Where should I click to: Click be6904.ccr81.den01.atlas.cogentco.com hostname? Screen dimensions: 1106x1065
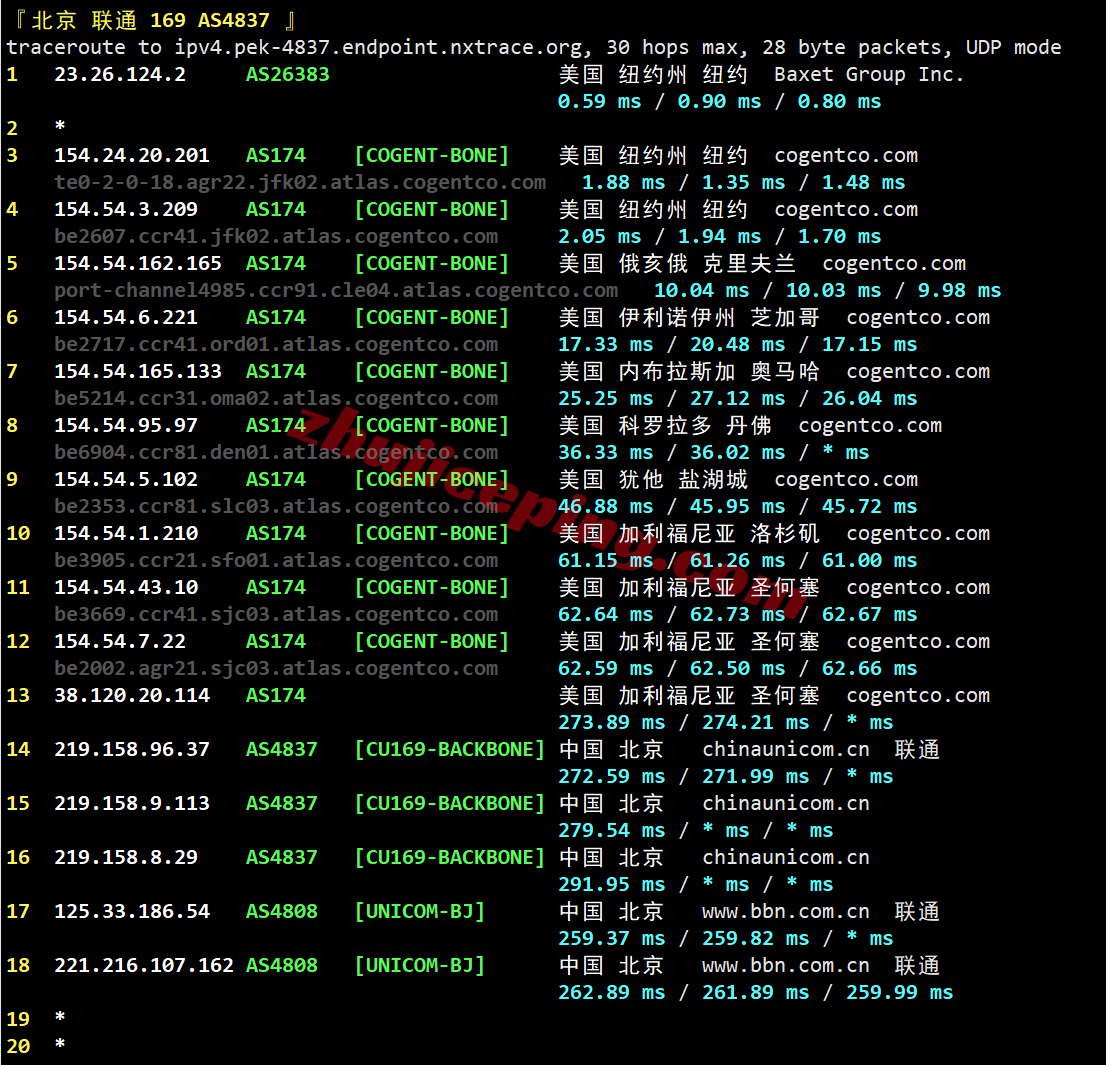(276, 452)
